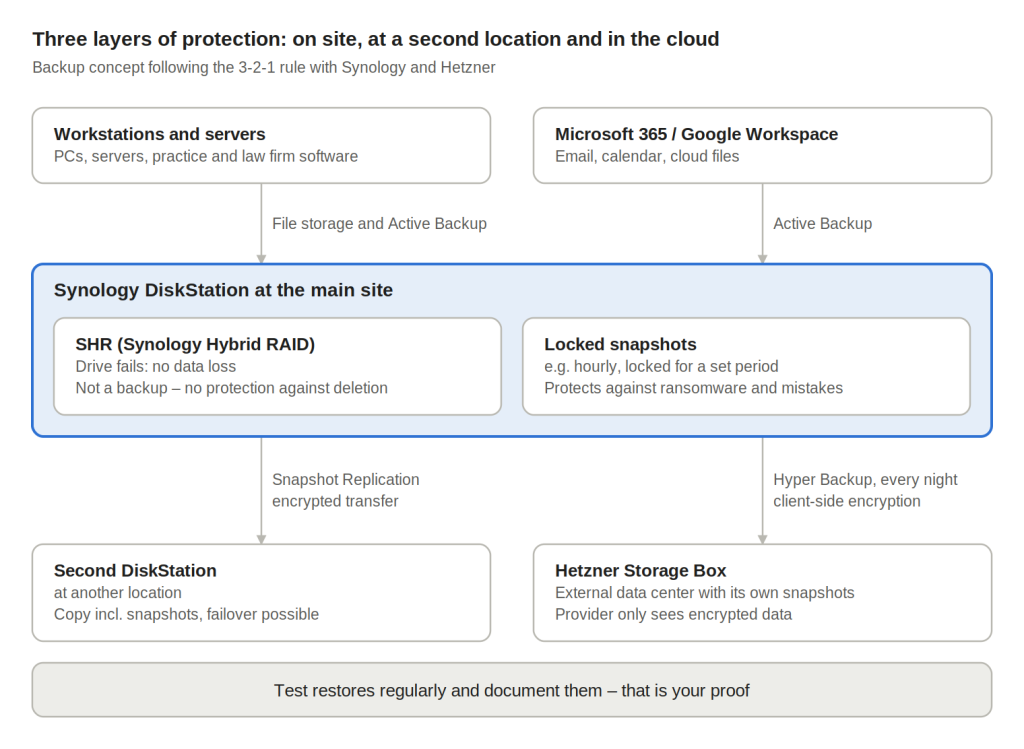This screenshot has height=749, width=1024.
Task: Click the 'Drive fails: no data loss' line
Action: tap(155, 366)
